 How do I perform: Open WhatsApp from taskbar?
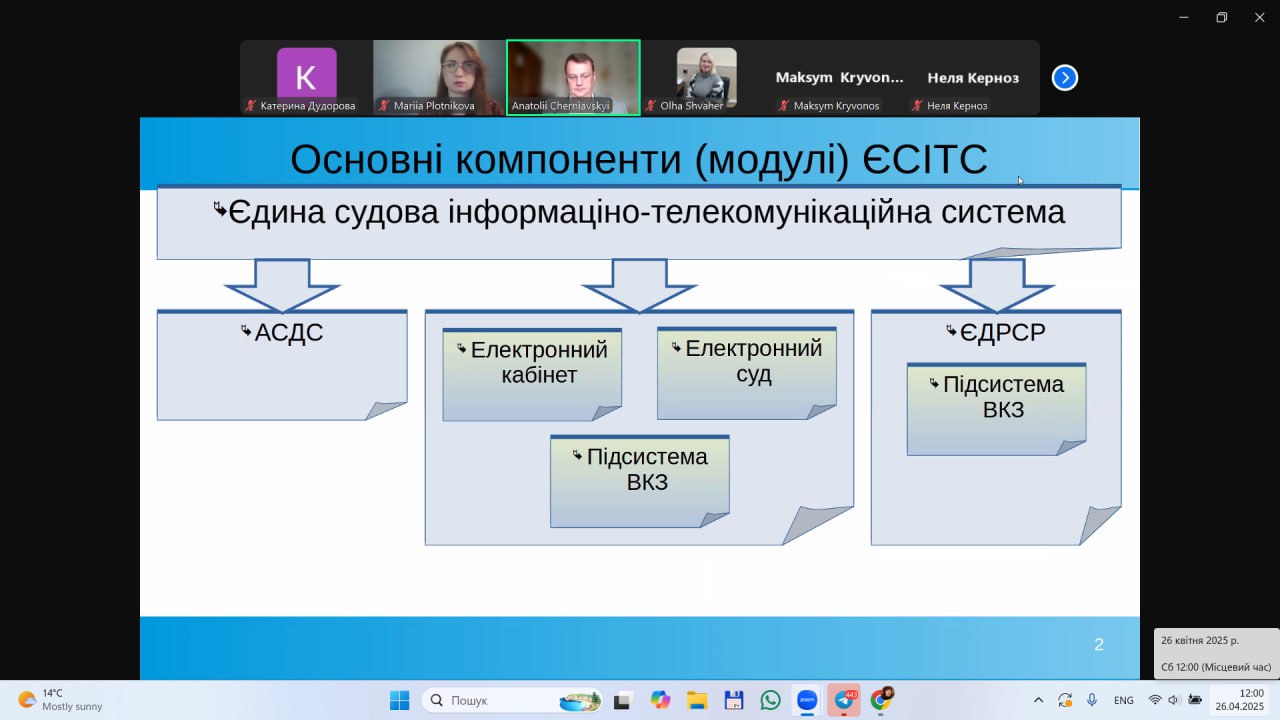coord(770,700)
